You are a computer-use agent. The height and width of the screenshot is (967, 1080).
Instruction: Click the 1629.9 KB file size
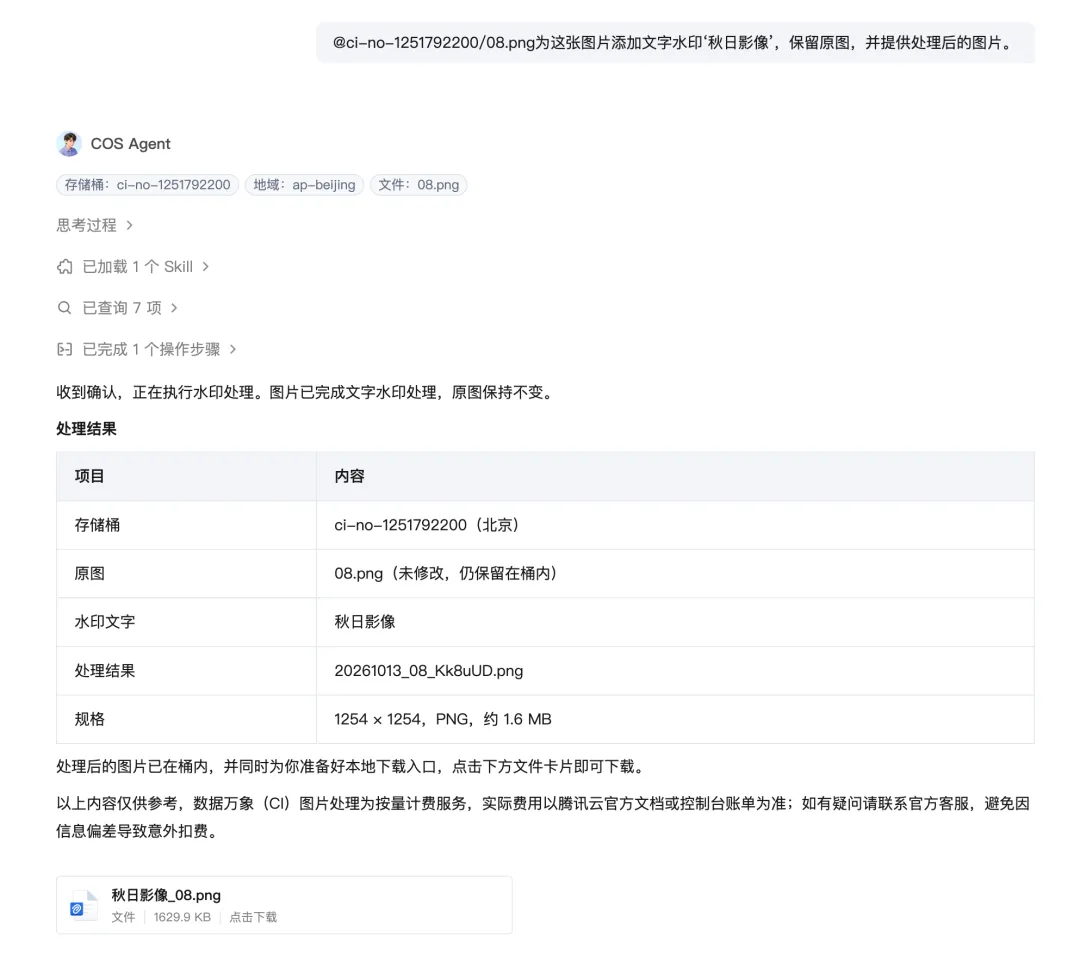click(182, 917)
